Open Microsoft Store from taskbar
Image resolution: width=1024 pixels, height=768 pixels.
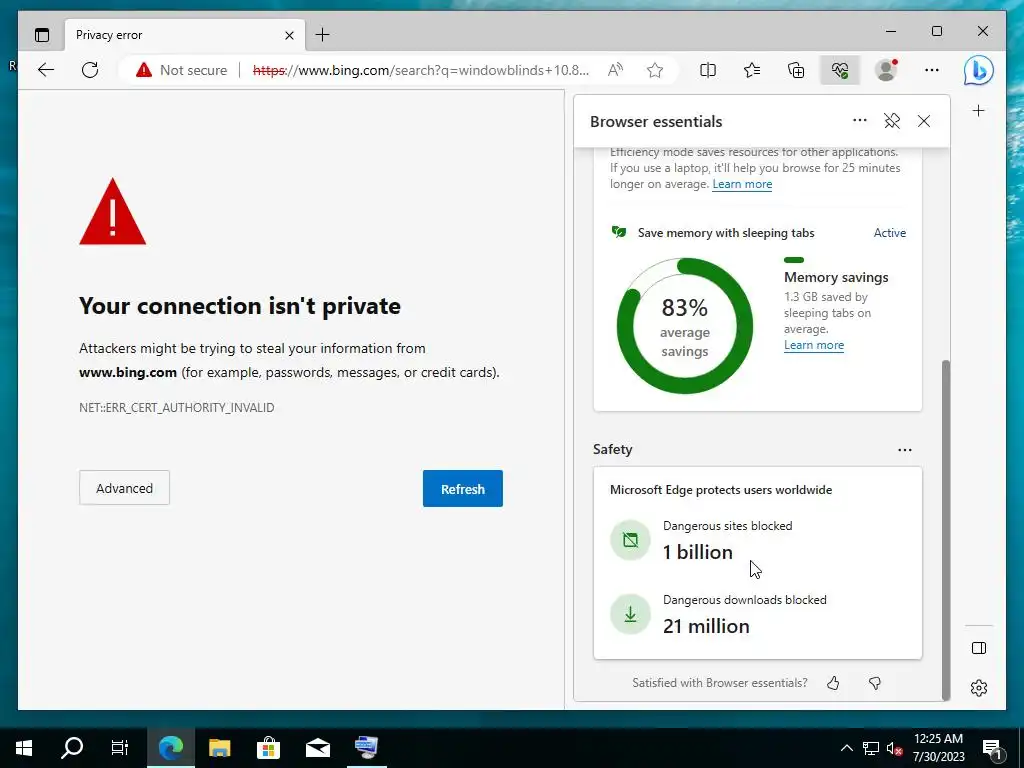(x=268, y=747)
